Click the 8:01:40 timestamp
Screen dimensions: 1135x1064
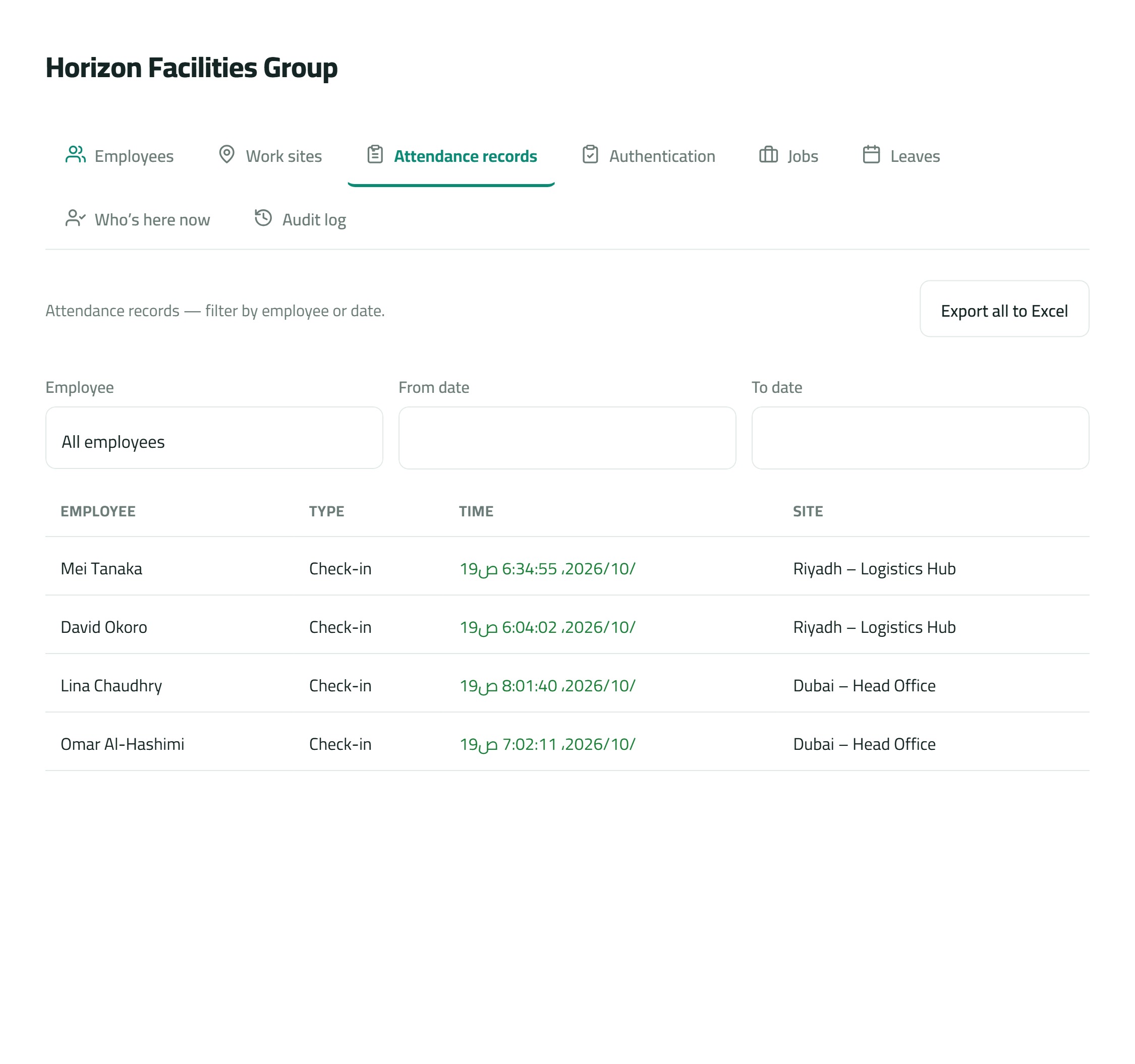547,686
